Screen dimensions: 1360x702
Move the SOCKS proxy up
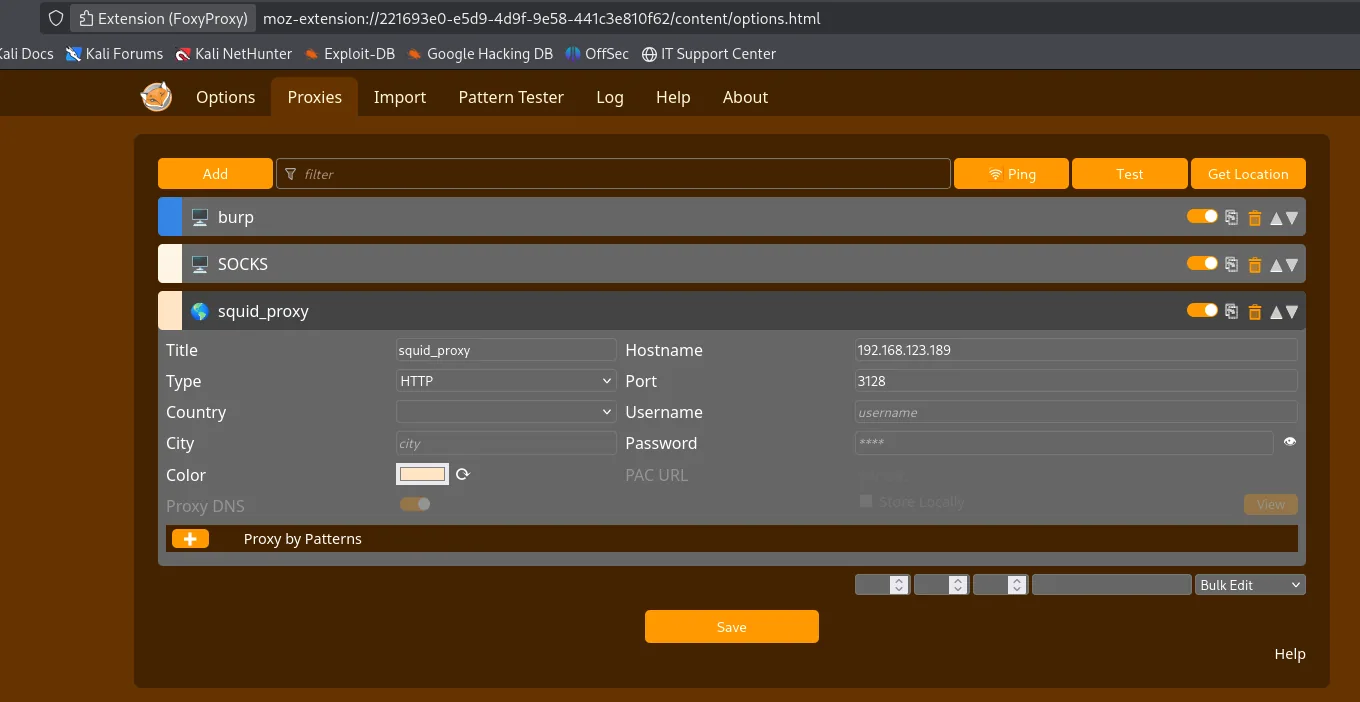coord(1276,264)
